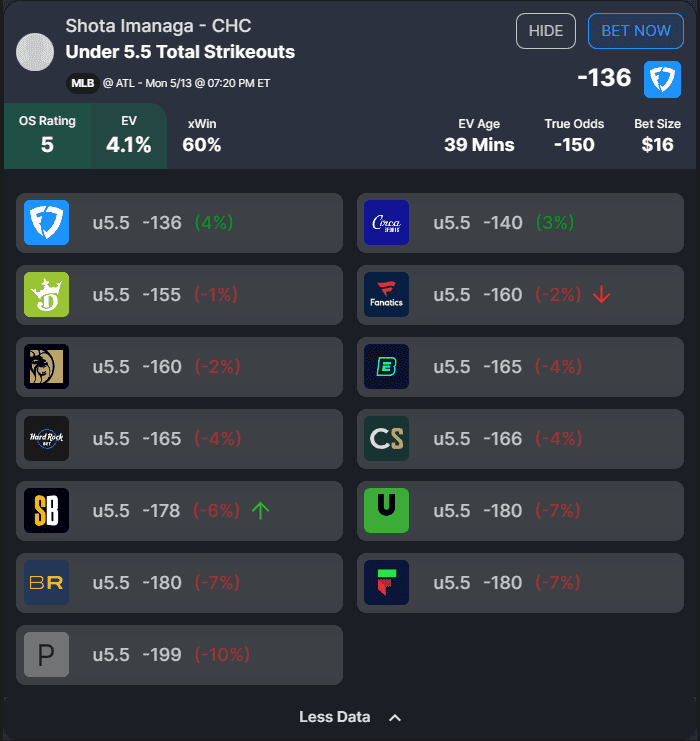This screenshot has height=741, width=700.
Task: Click the FanDuel sportsbook logo in odds list
Action: click(46, 223)
